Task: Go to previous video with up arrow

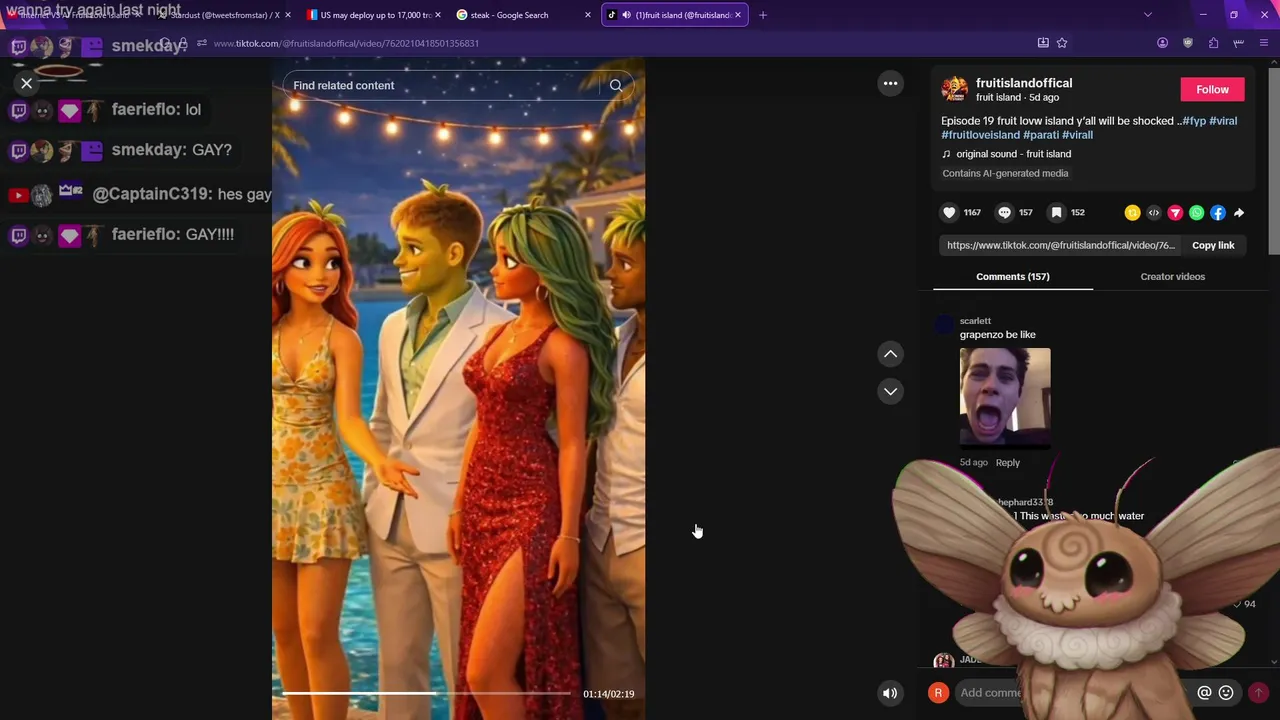Action: (890, 354)
